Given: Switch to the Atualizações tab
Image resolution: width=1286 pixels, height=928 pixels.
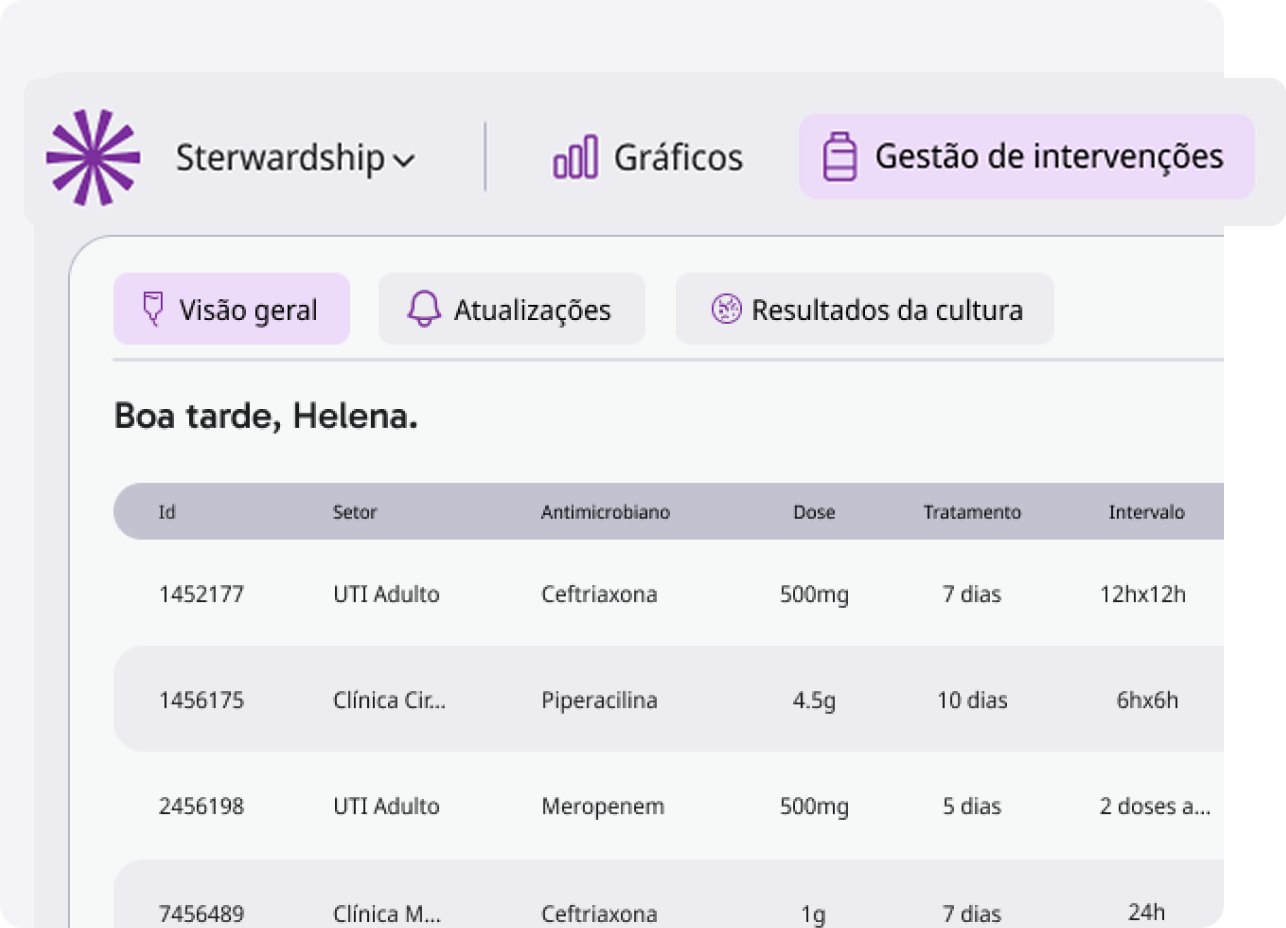Looking at the screenshot, I should click(531, 310).
